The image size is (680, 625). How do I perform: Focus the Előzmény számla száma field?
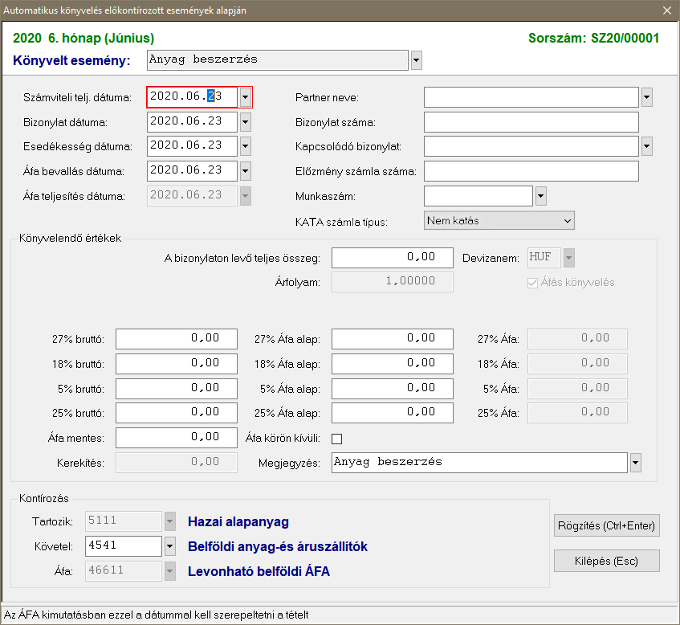(531, 171)
